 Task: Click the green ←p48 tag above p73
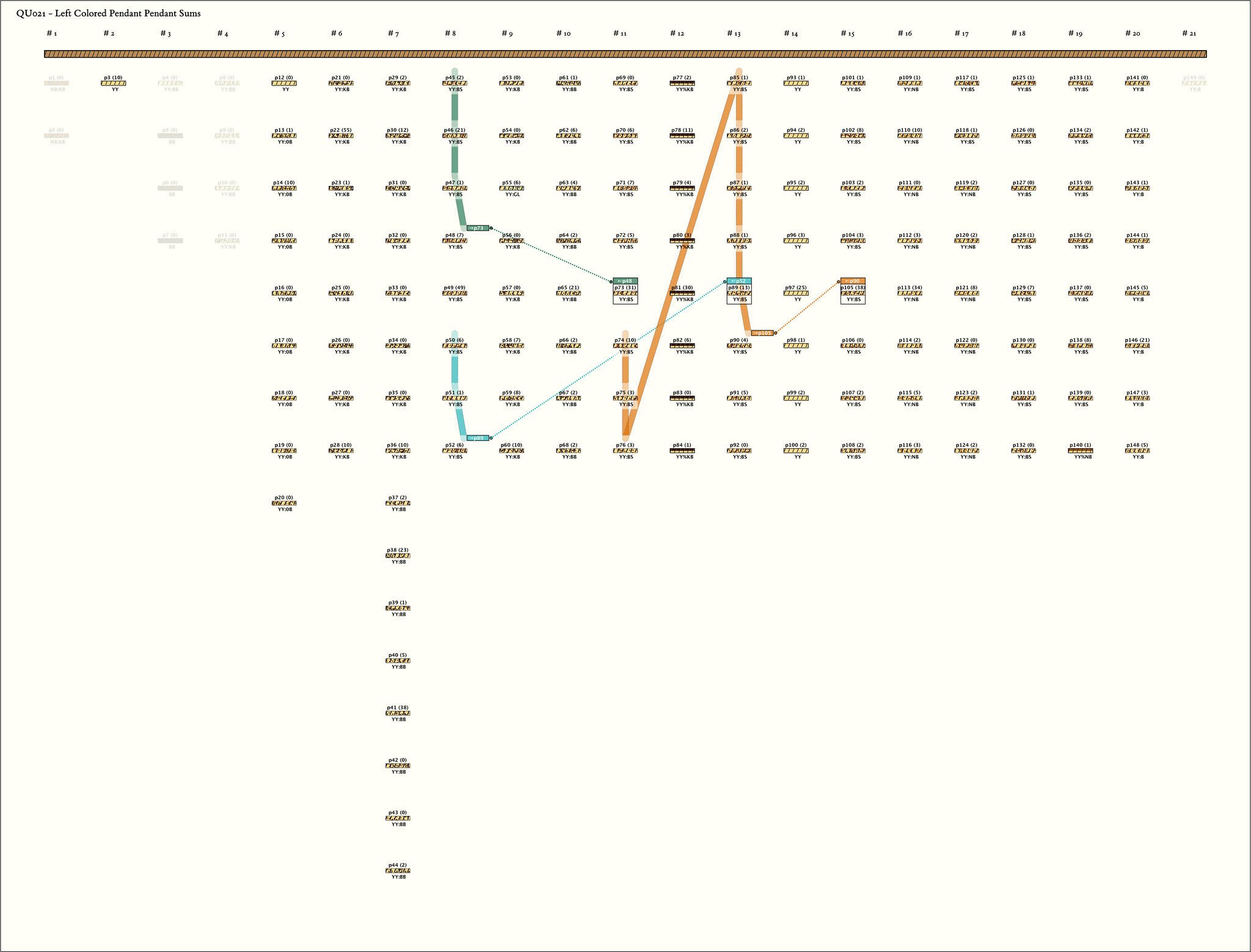pyautogui.click(x=625, y=281)
